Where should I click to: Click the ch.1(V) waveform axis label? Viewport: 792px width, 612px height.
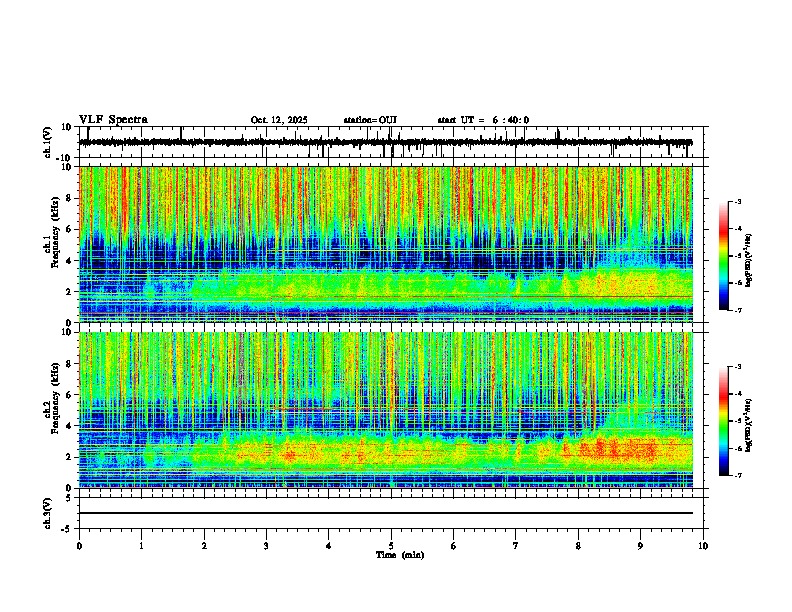48,142
